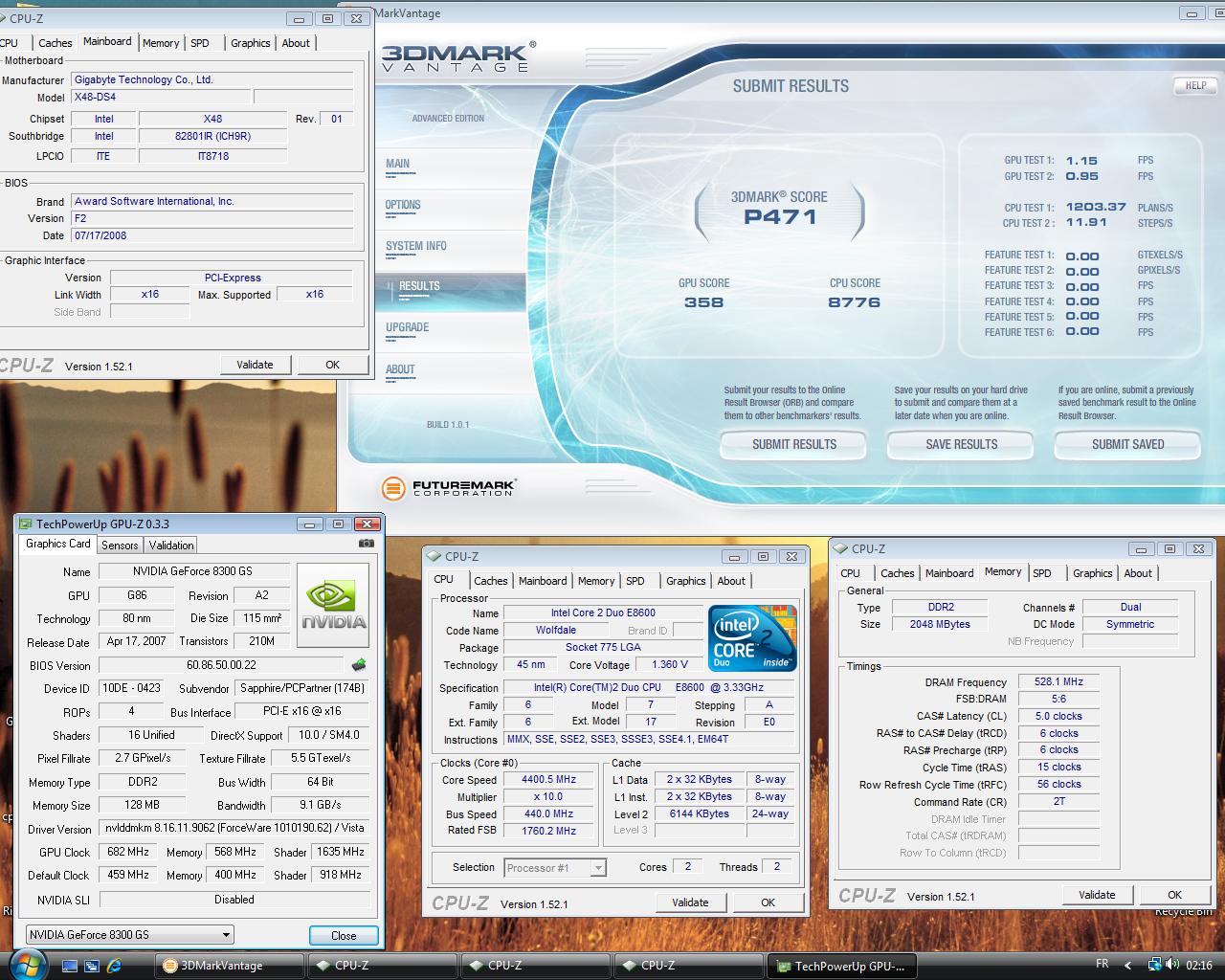This screenshot has height=980, width=1225.
Task: Open the Windows Start orb
Action: [x=26, y=965]
